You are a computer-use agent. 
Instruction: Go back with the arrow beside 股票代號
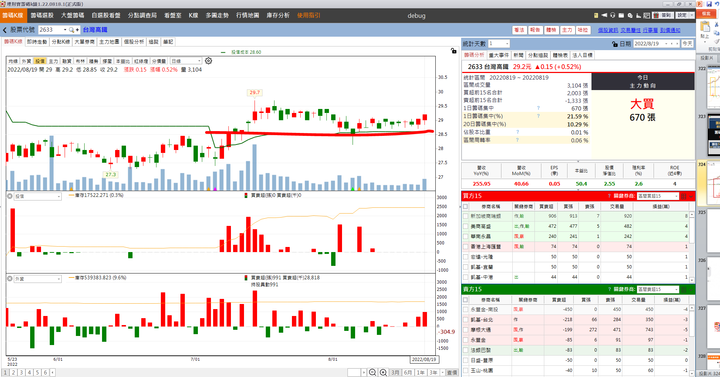pyautogui.click(x=5, y=30)
